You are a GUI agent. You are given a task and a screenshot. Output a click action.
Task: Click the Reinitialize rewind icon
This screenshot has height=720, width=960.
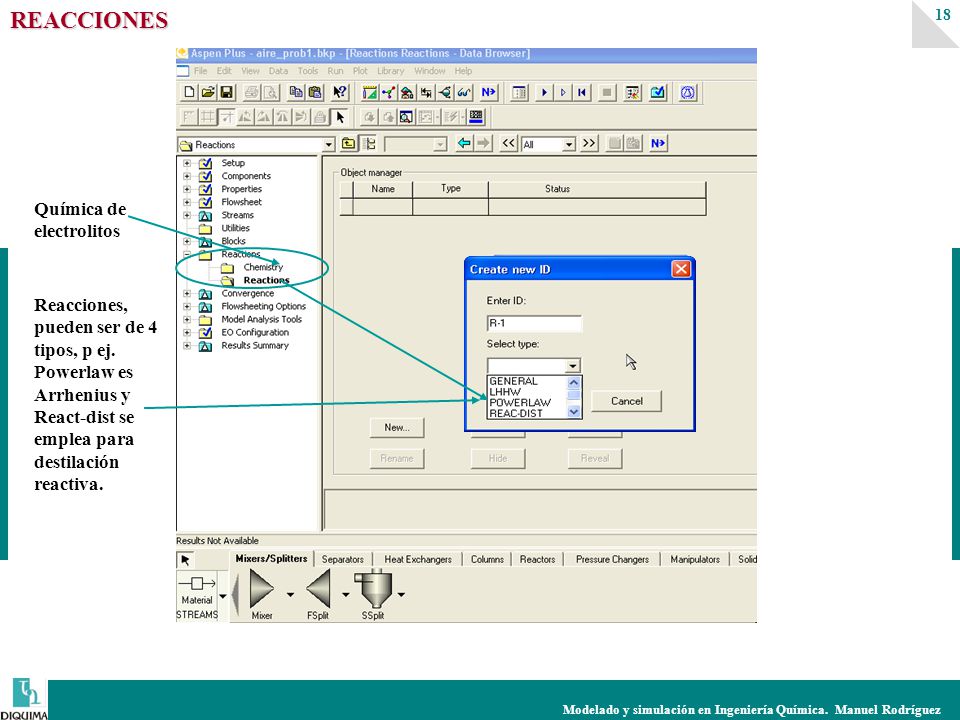pos(582,92)
